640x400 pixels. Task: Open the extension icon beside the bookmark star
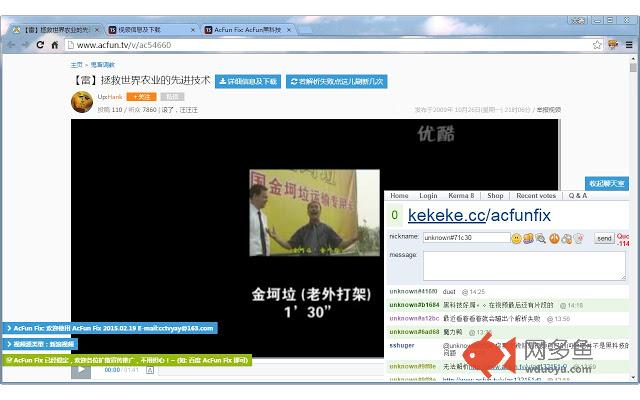(612, 45)
